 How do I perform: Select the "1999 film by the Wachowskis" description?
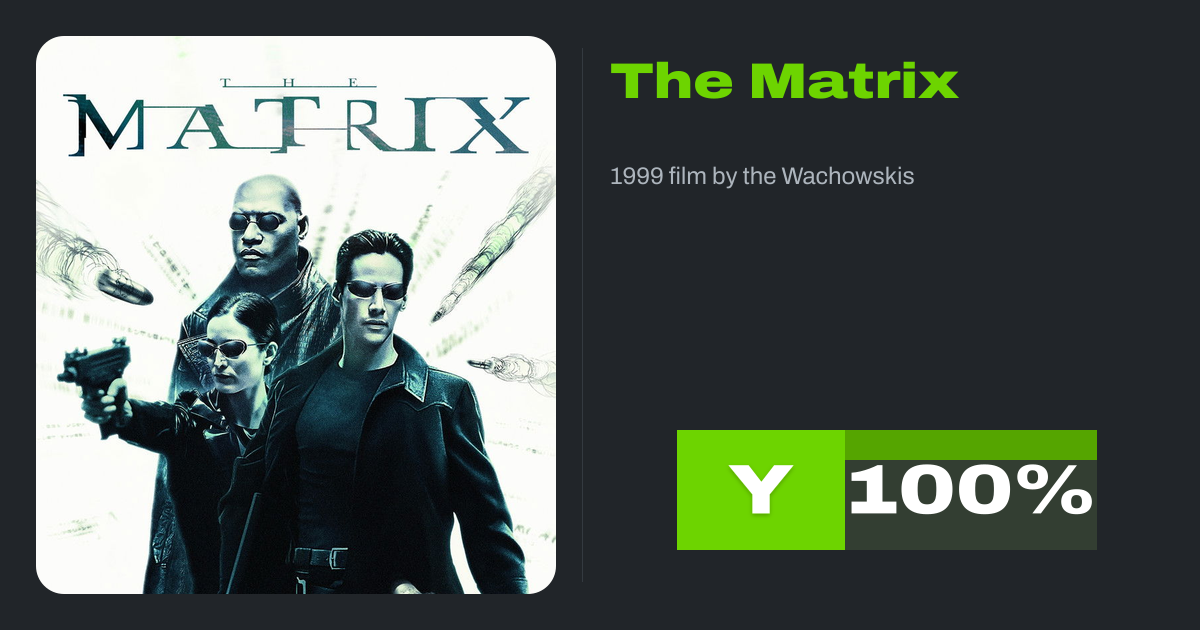(x=762, y=177)
